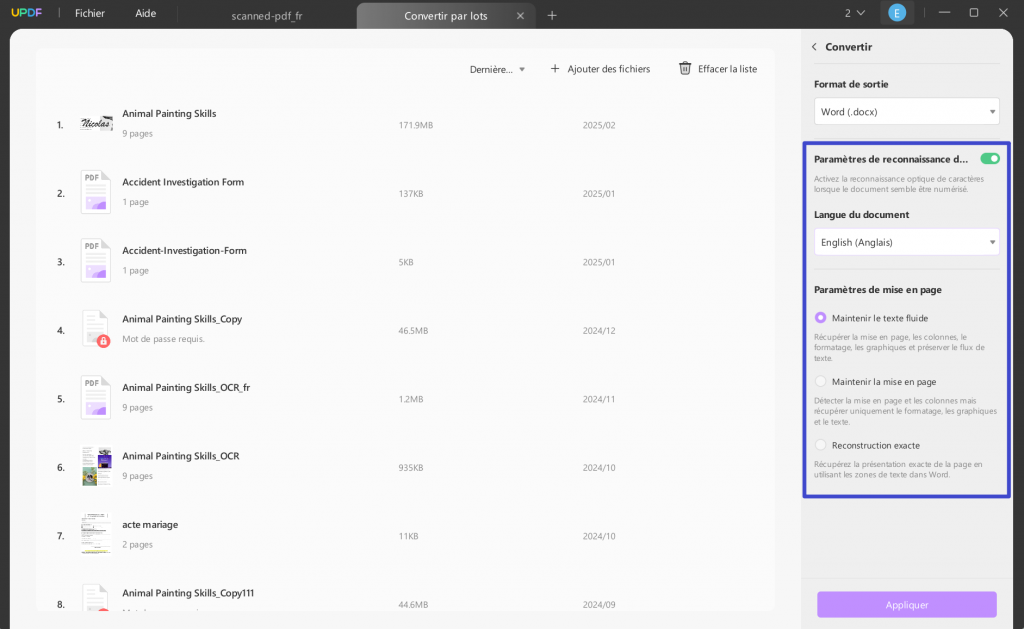This screenshot has height=629, width=1024.
Task: Click the 2025/02 date value
Action: point(599,125)
